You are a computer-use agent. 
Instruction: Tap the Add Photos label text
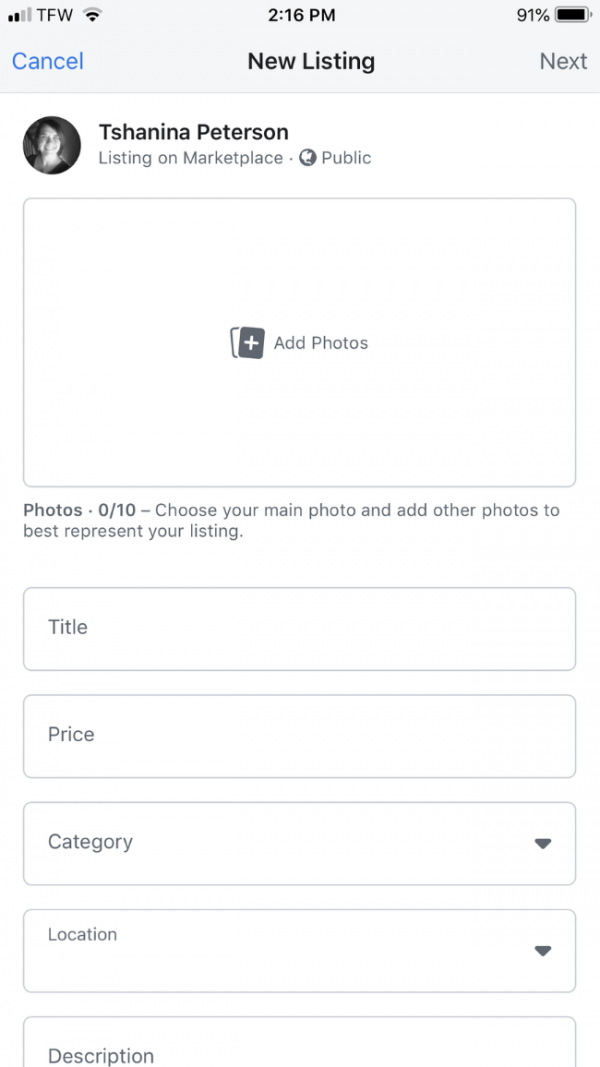[x=321, y=343]
